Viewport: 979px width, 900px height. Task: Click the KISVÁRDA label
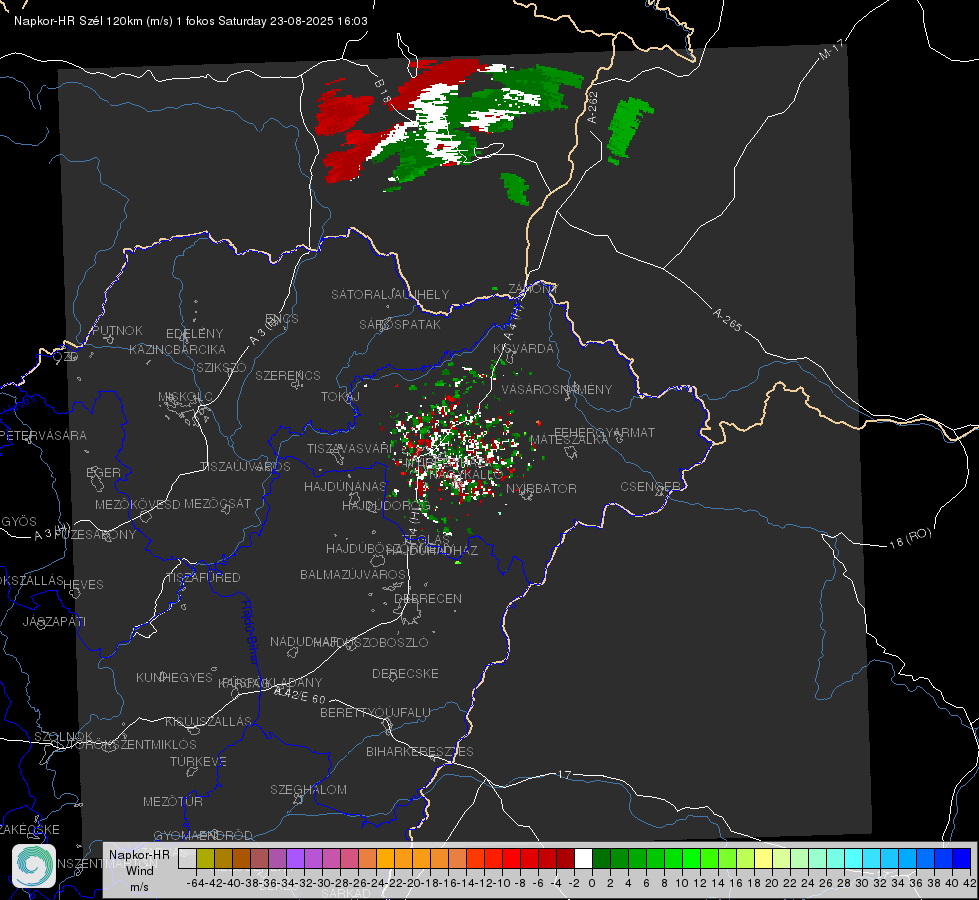523,349
